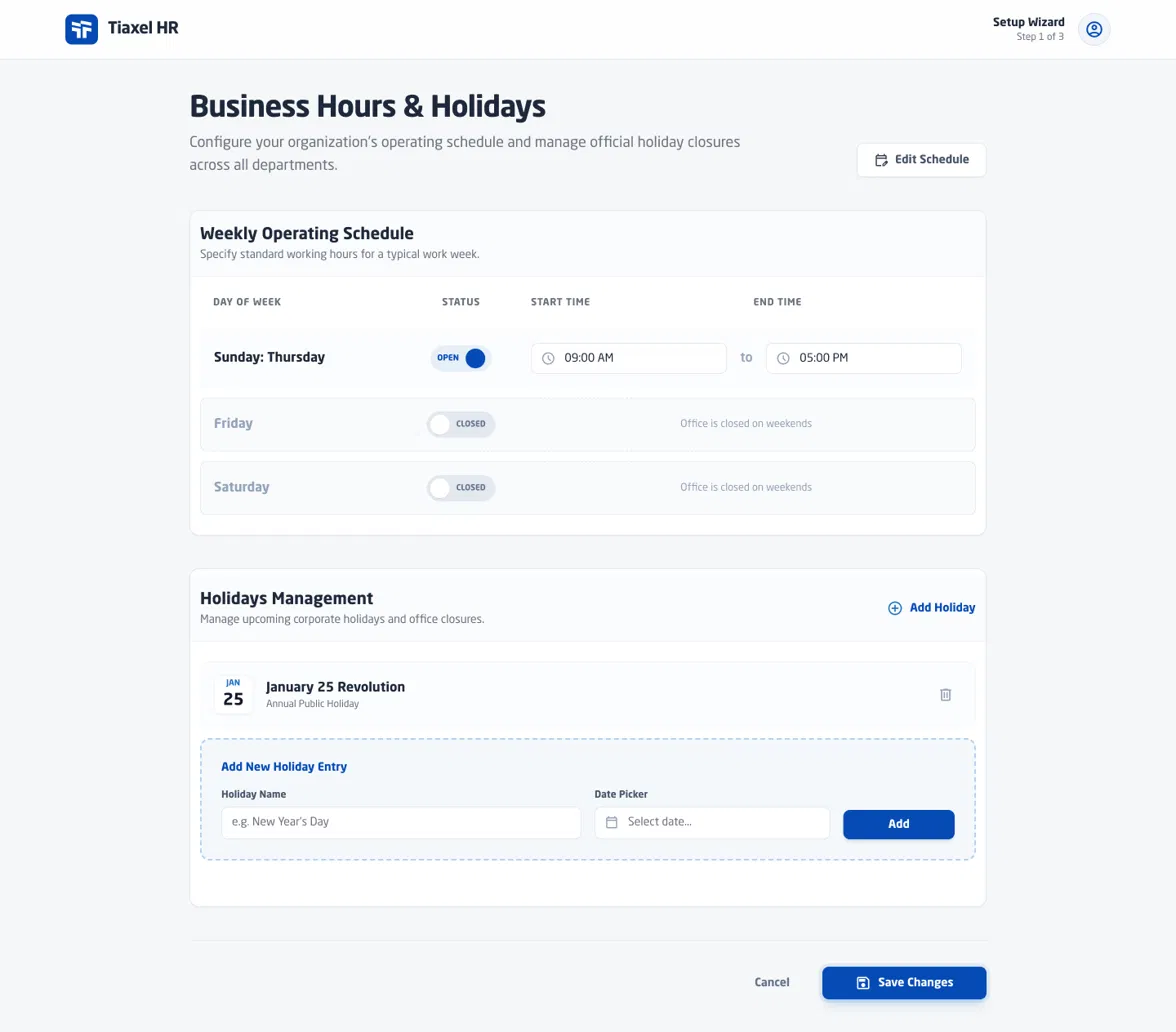Click the January 25 Revolution holiday name
The height and width of the screenshot is (1032, 1176).
(x=335, y=687)
